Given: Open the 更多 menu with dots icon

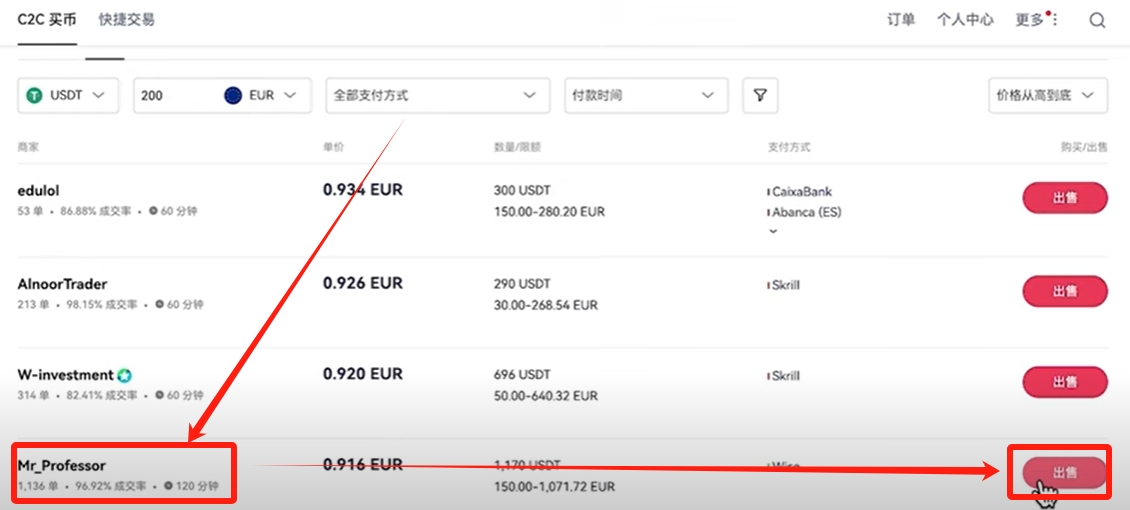Looking at the screenshot, I should [x=1037, y=20].
